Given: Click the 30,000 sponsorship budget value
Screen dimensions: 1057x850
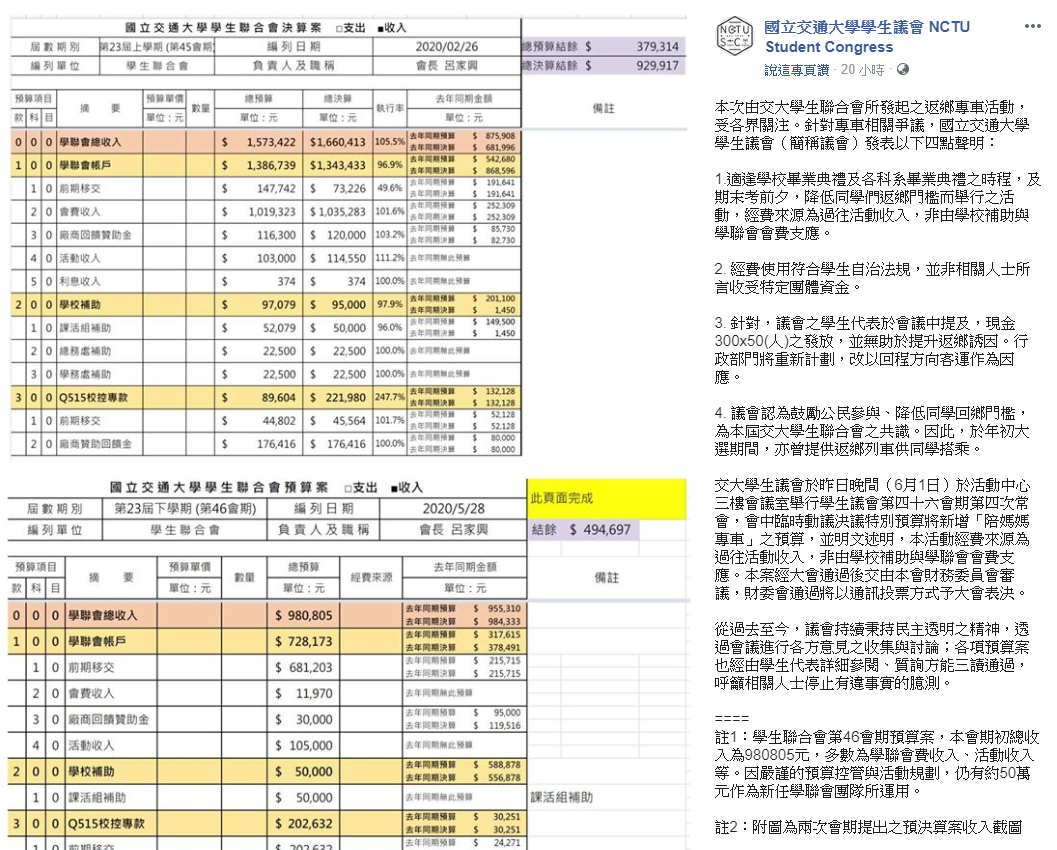Looking at the screenshot, I should click(x=313, y=720).
